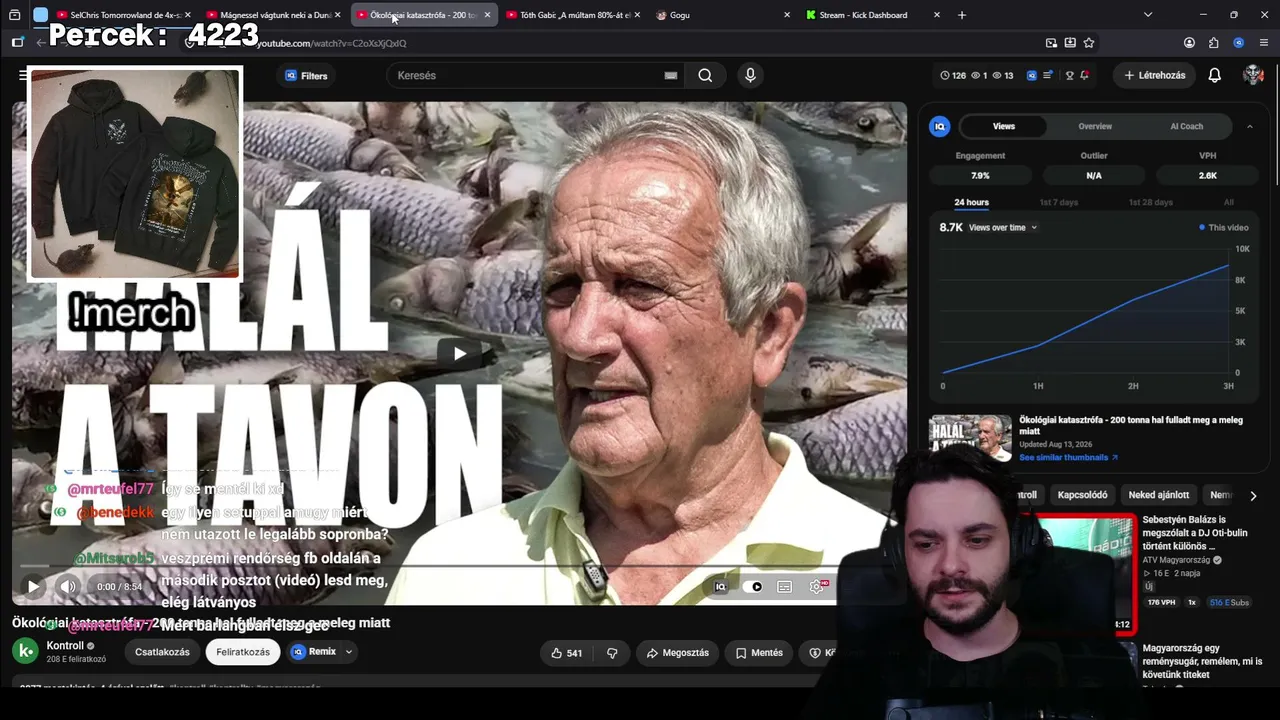
Task: Start voice search with the microphone
Action: click(750, 76)
